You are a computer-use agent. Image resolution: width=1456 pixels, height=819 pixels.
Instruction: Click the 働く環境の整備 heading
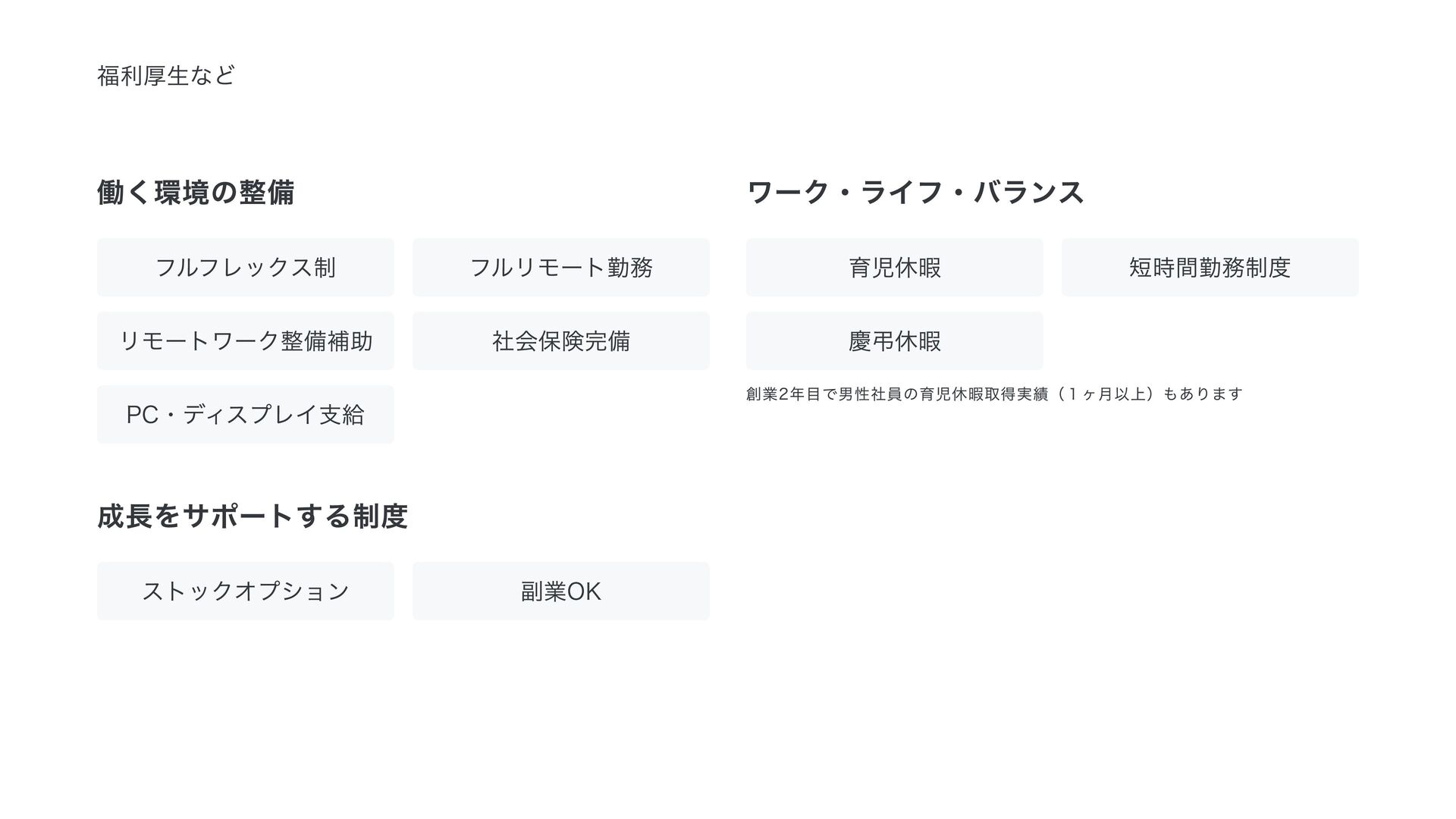(196, 193)
